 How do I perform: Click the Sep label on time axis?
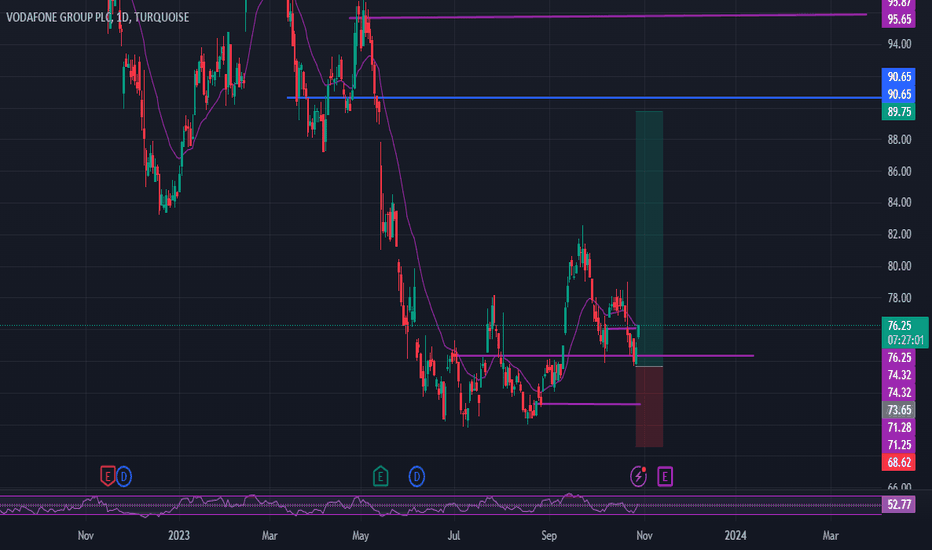click(549, 536)
